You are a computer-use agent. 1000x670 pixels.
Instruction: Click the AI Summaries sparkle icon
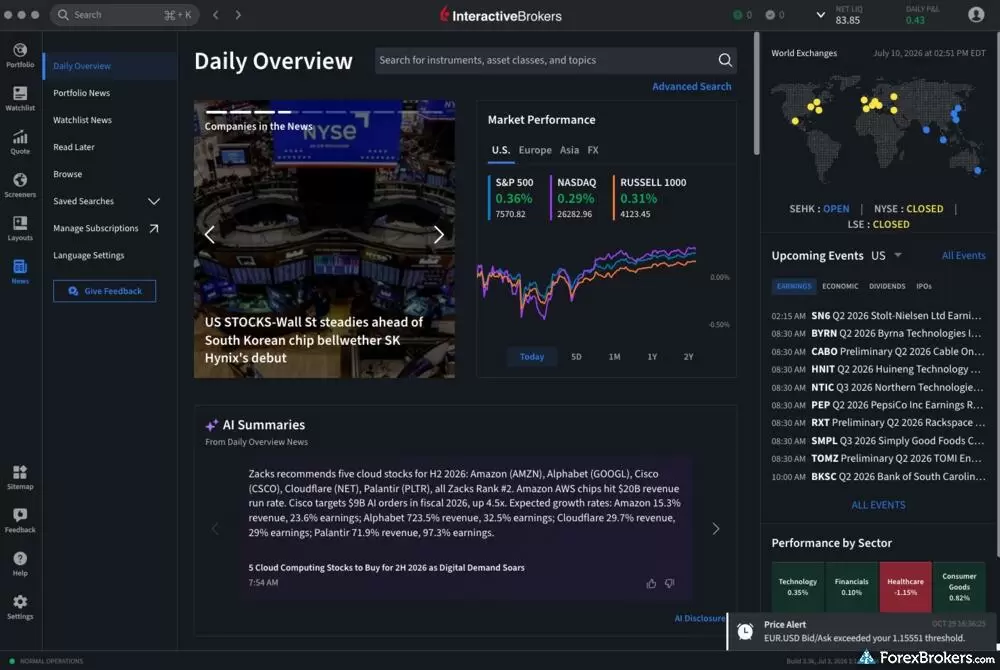[212, 425]
